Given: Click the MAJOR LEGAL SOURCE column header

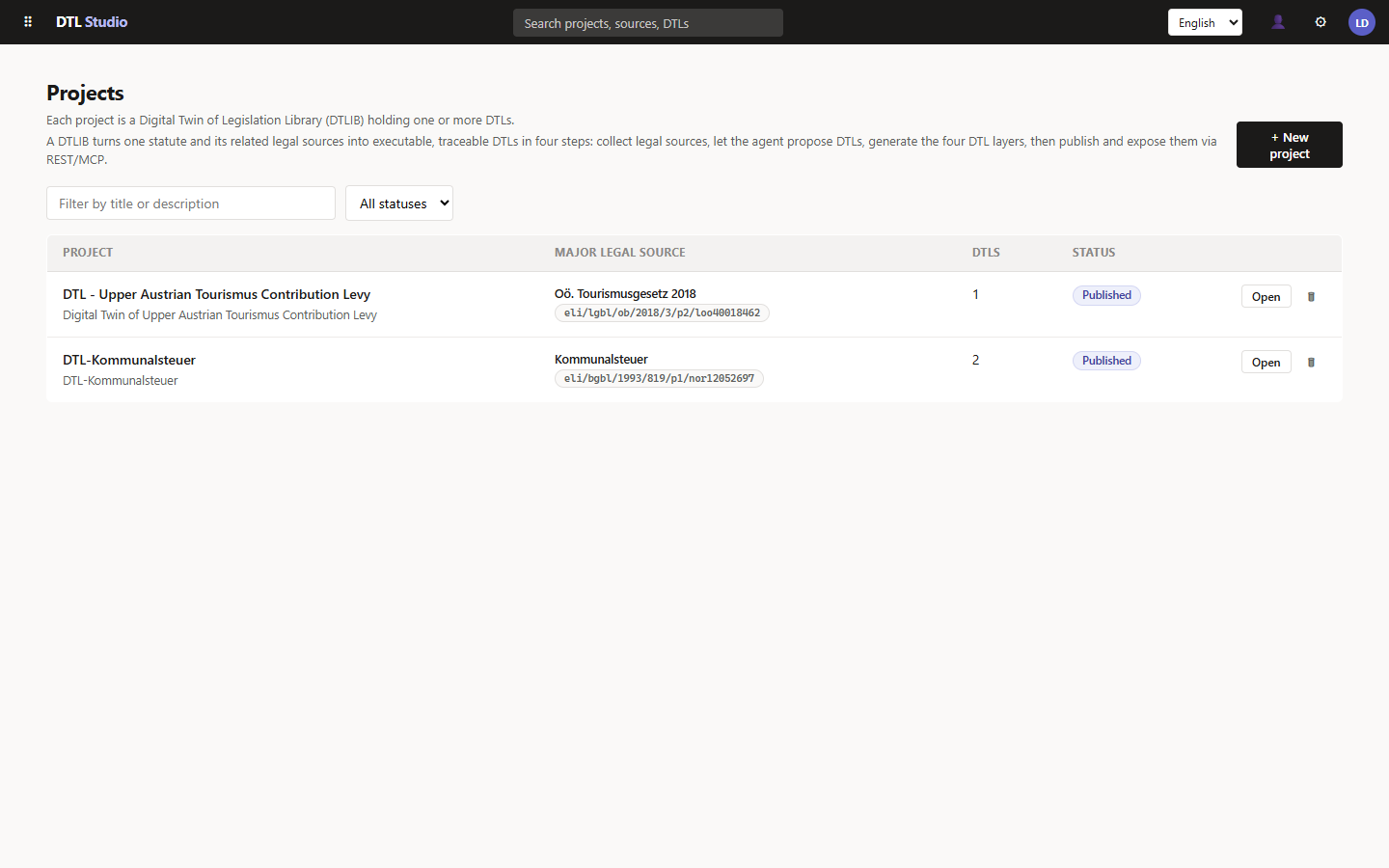Looking at the screenshot, I should (620, 253).
